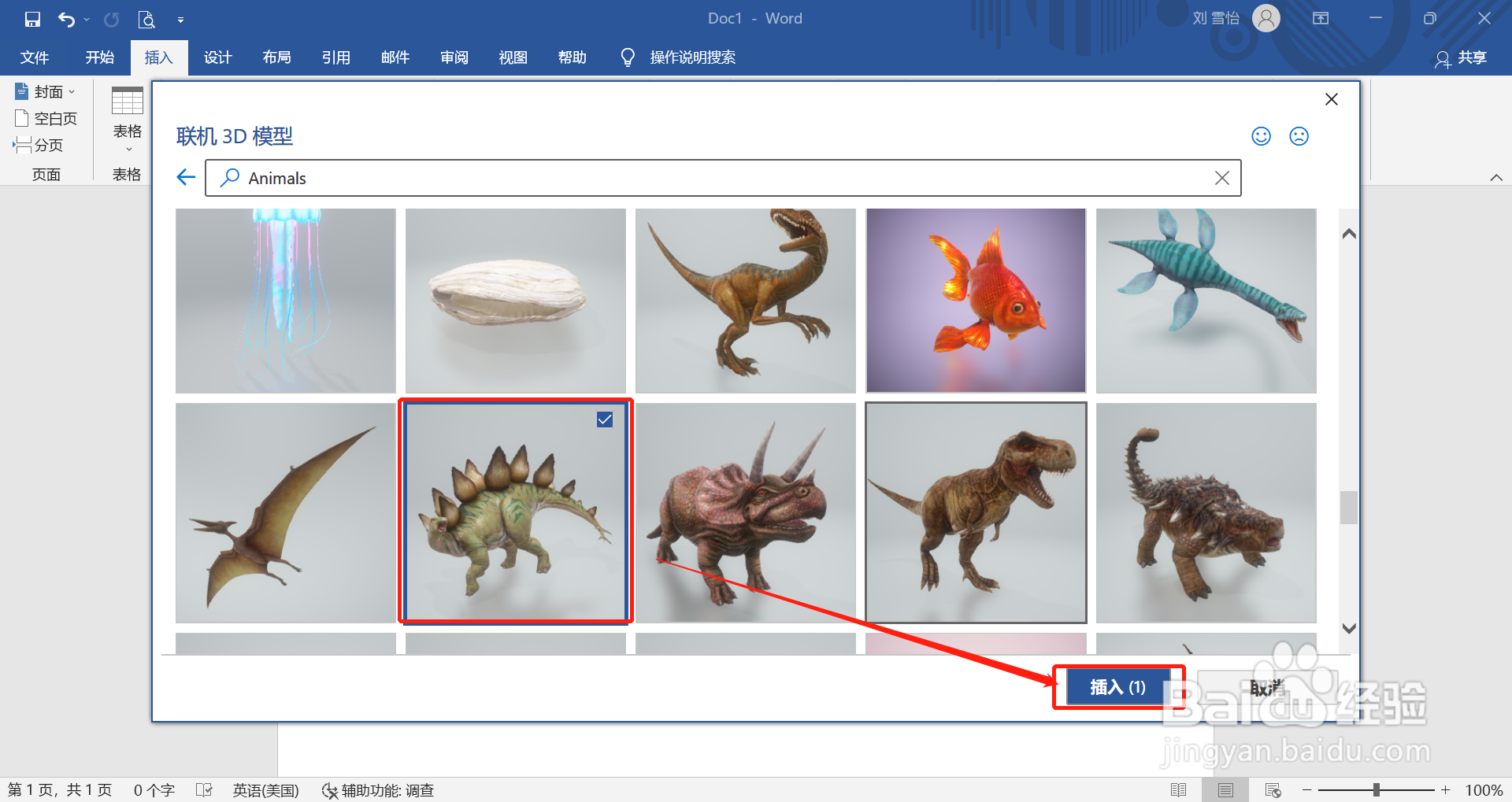Image resolution: width=1512 pixels, height=802 pixels.
Task: Open the 文件 menu
Action: 35,57
